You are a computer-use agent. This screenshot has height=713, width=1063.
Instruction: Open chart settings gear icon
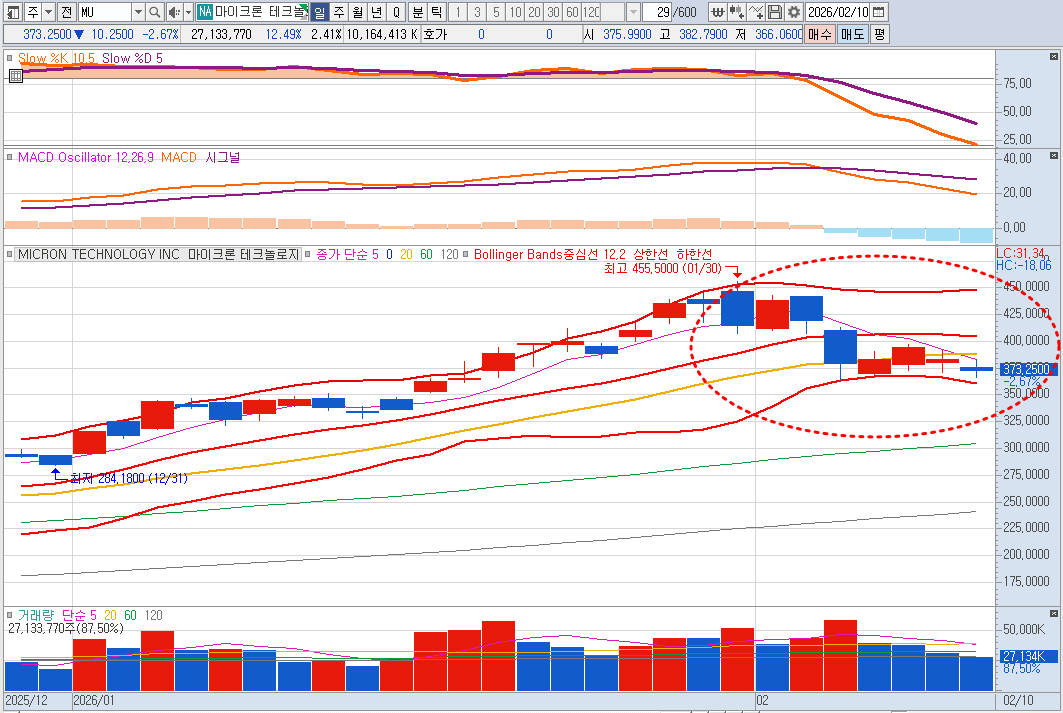pos(793,12)
